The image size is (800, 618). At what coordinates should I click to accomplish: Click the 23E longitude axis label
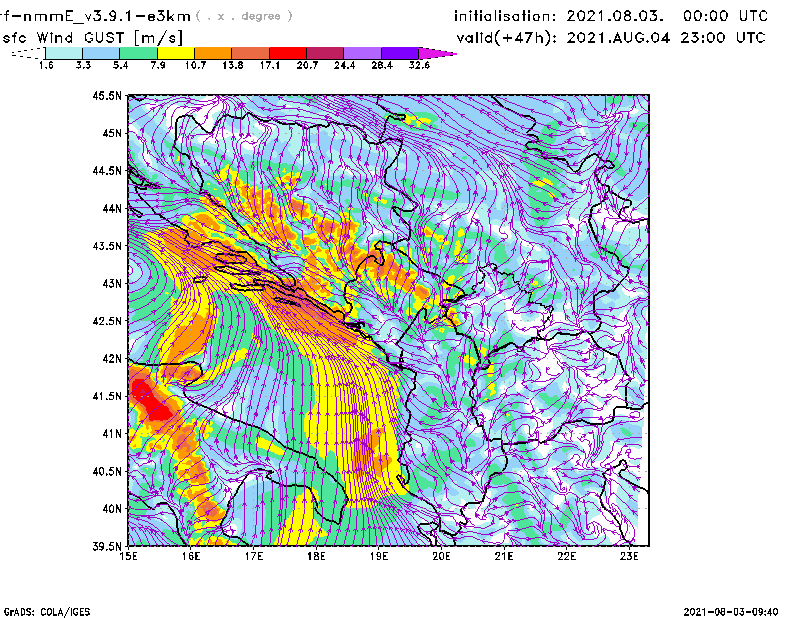(629, 556)
